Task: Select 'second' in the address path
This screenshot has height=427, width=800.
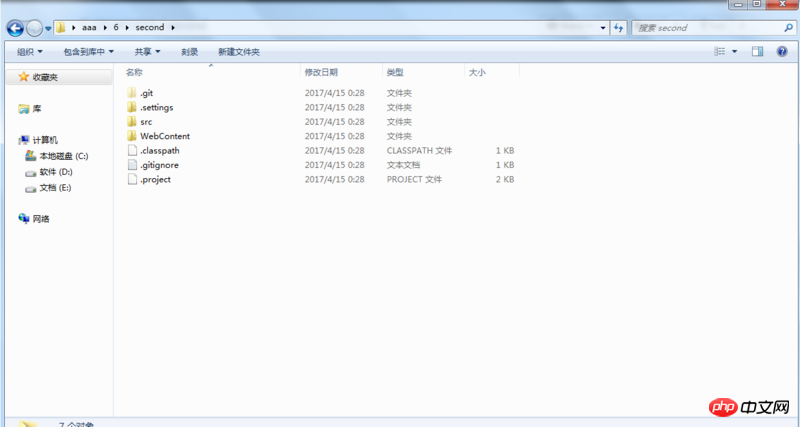Action: tap(149, 28)
